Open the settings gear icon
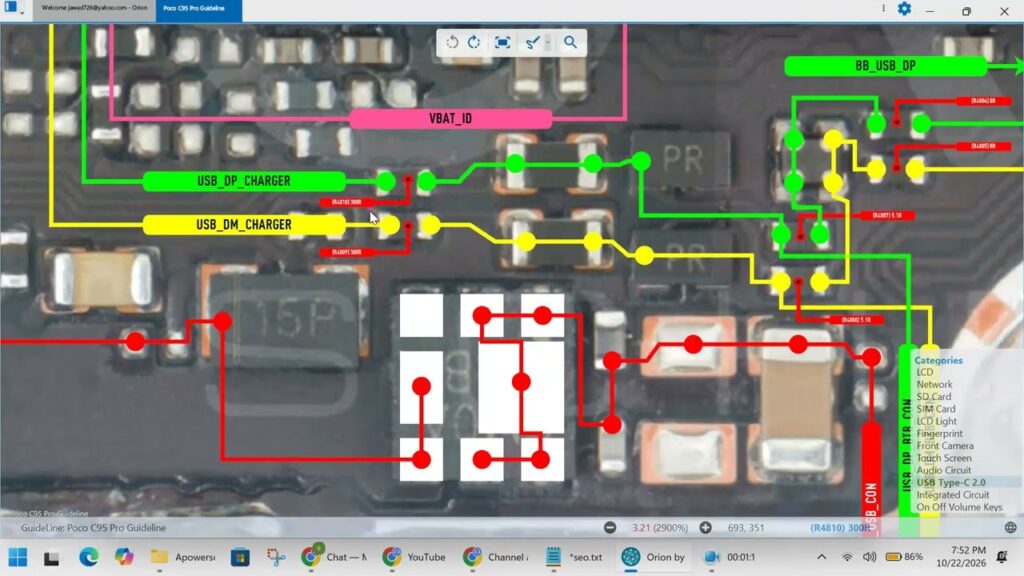The width and height of the screenshot is (1024, 576). click(904, 9)
